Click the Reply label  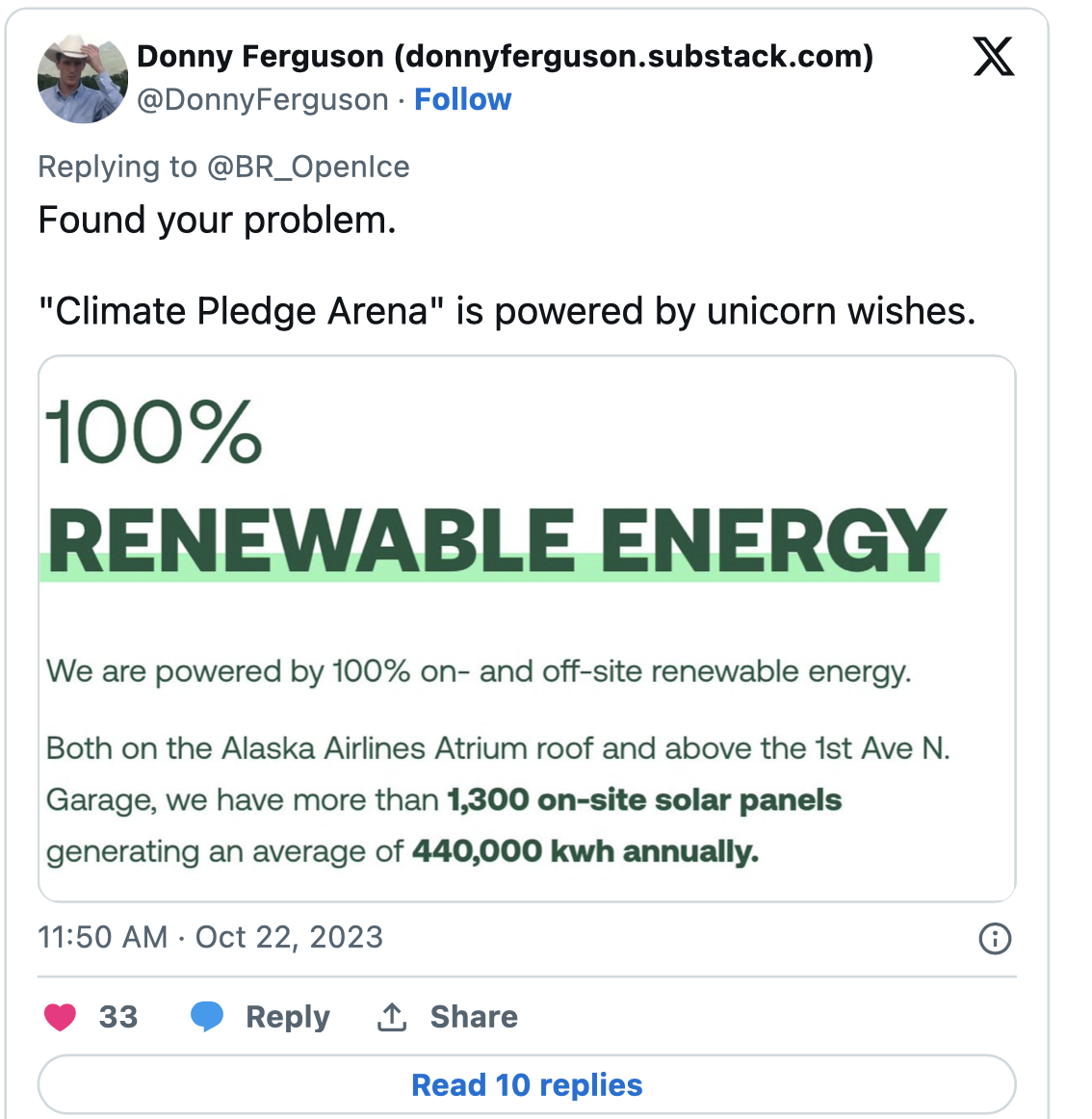tap(288, 1017)
